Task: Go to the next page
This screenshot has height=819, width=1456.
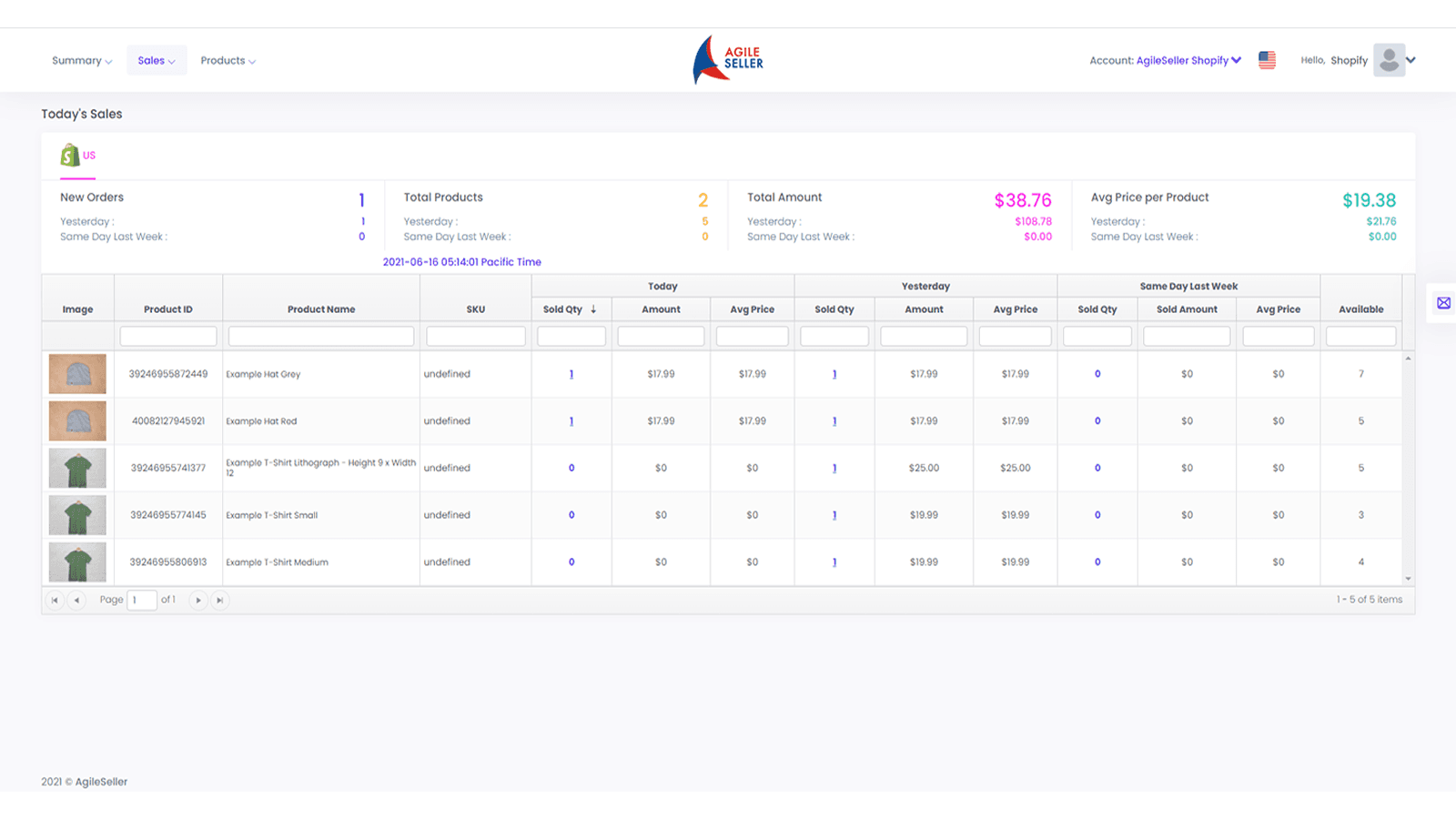Action: pos(198,600)
